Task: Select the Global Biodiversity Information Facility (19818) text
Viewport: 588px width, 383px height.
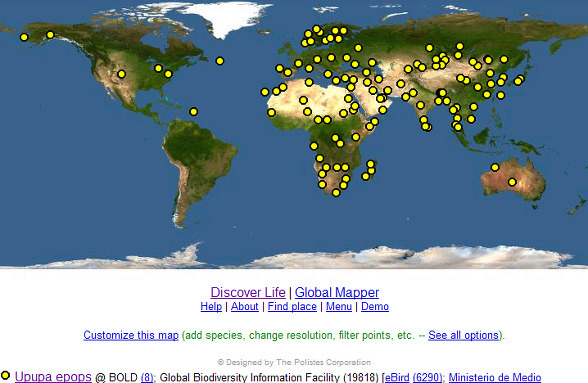Action: click(269, 377)
